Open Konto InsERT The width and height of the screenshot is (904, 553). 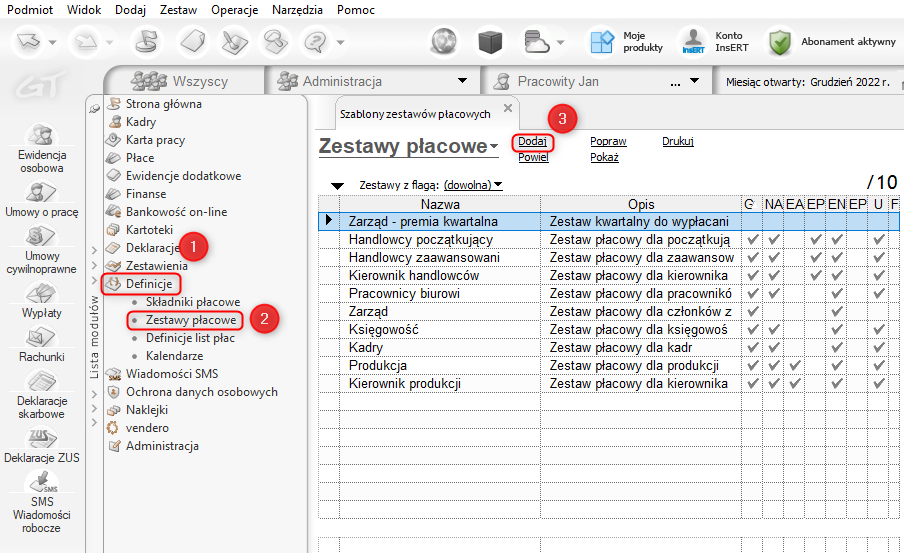pyautogui.click(x=715, y=42)
